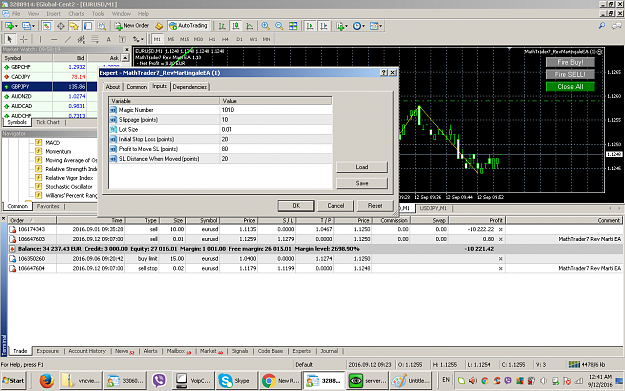Click the Load button
This screenshot has width=625, height=391.
(x=362, y=167)
